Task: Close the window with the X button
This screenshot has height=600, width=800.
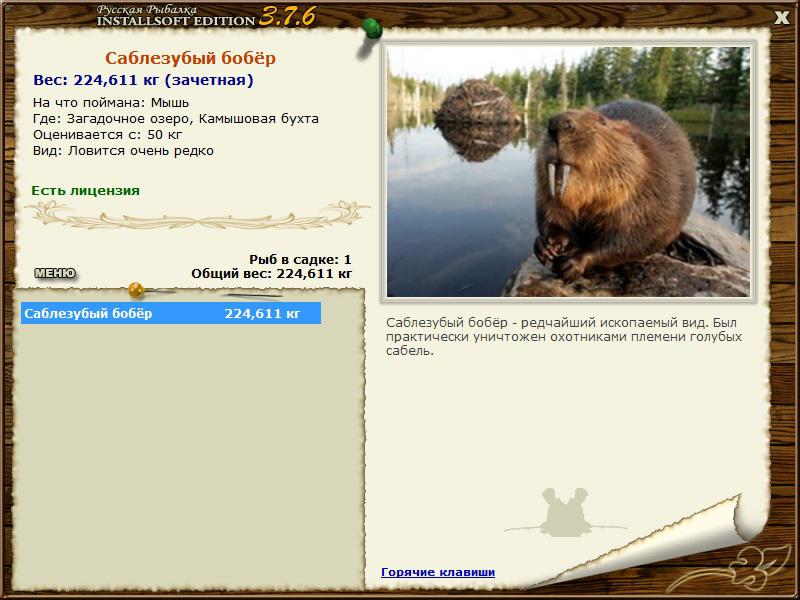Action: tap(781, 18)
